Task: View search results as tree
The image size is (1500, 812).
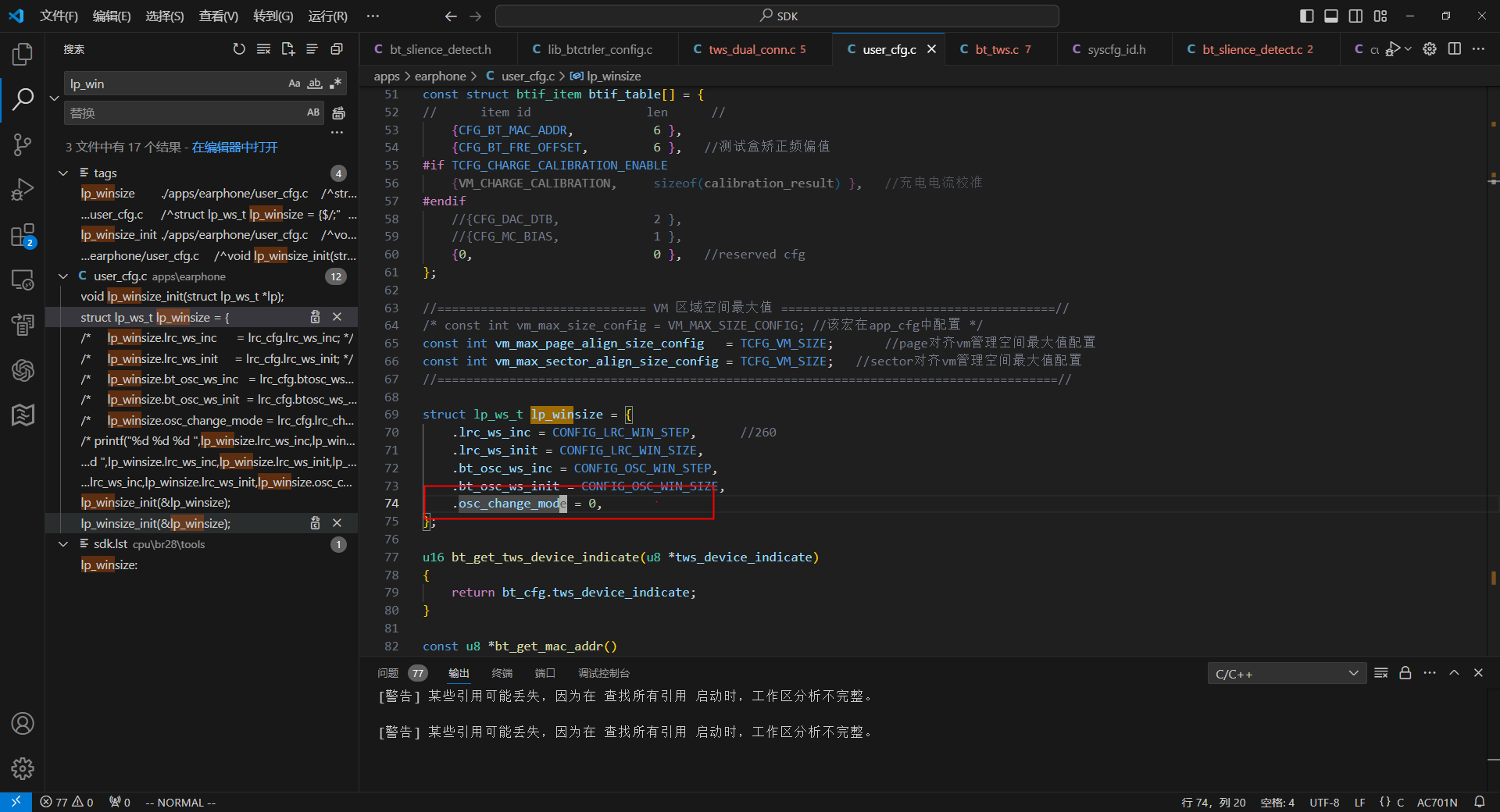Action: tap(312, 49)
